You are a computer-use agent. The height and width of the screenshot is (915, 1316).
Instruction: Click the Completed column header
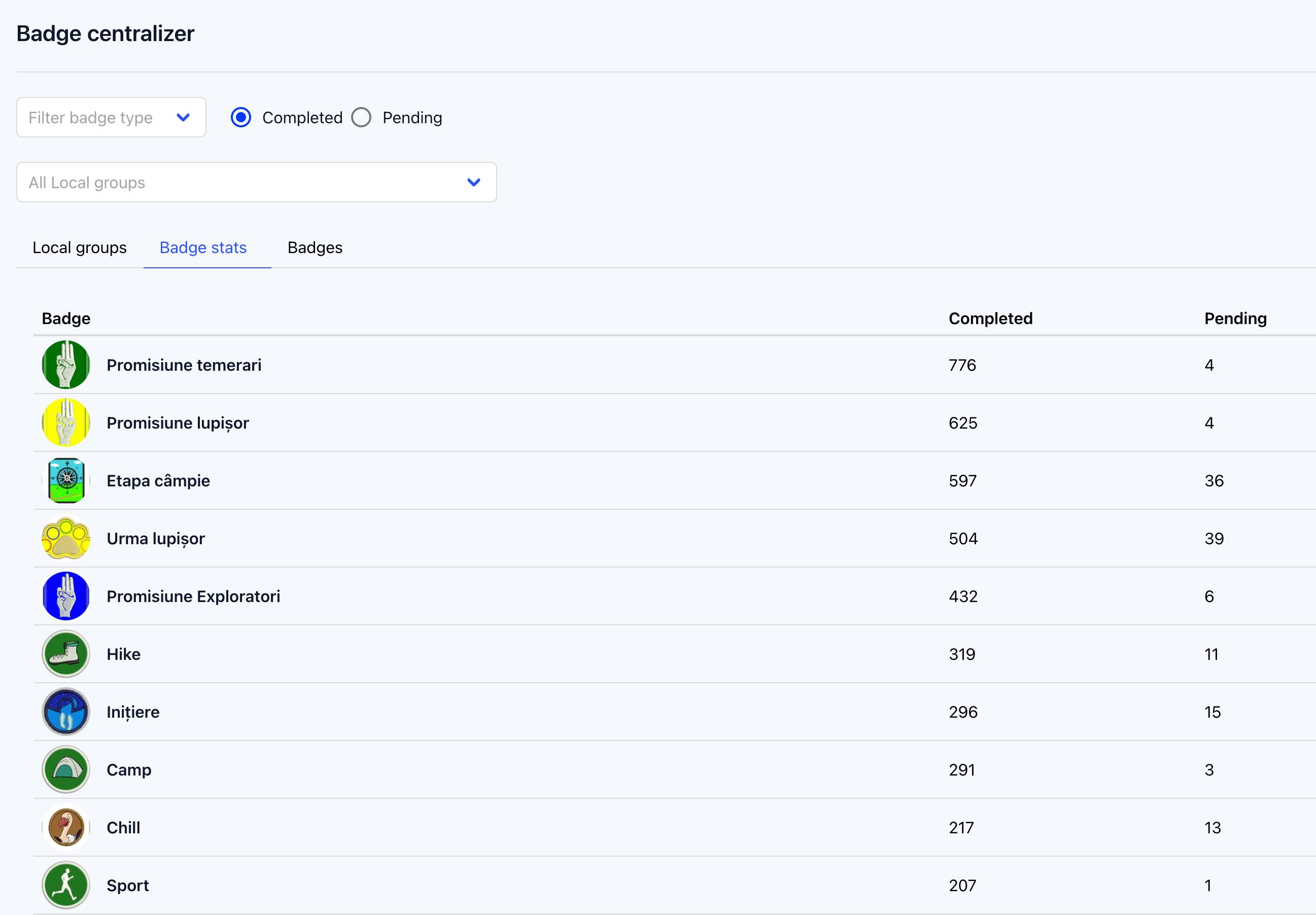point(990,319)
